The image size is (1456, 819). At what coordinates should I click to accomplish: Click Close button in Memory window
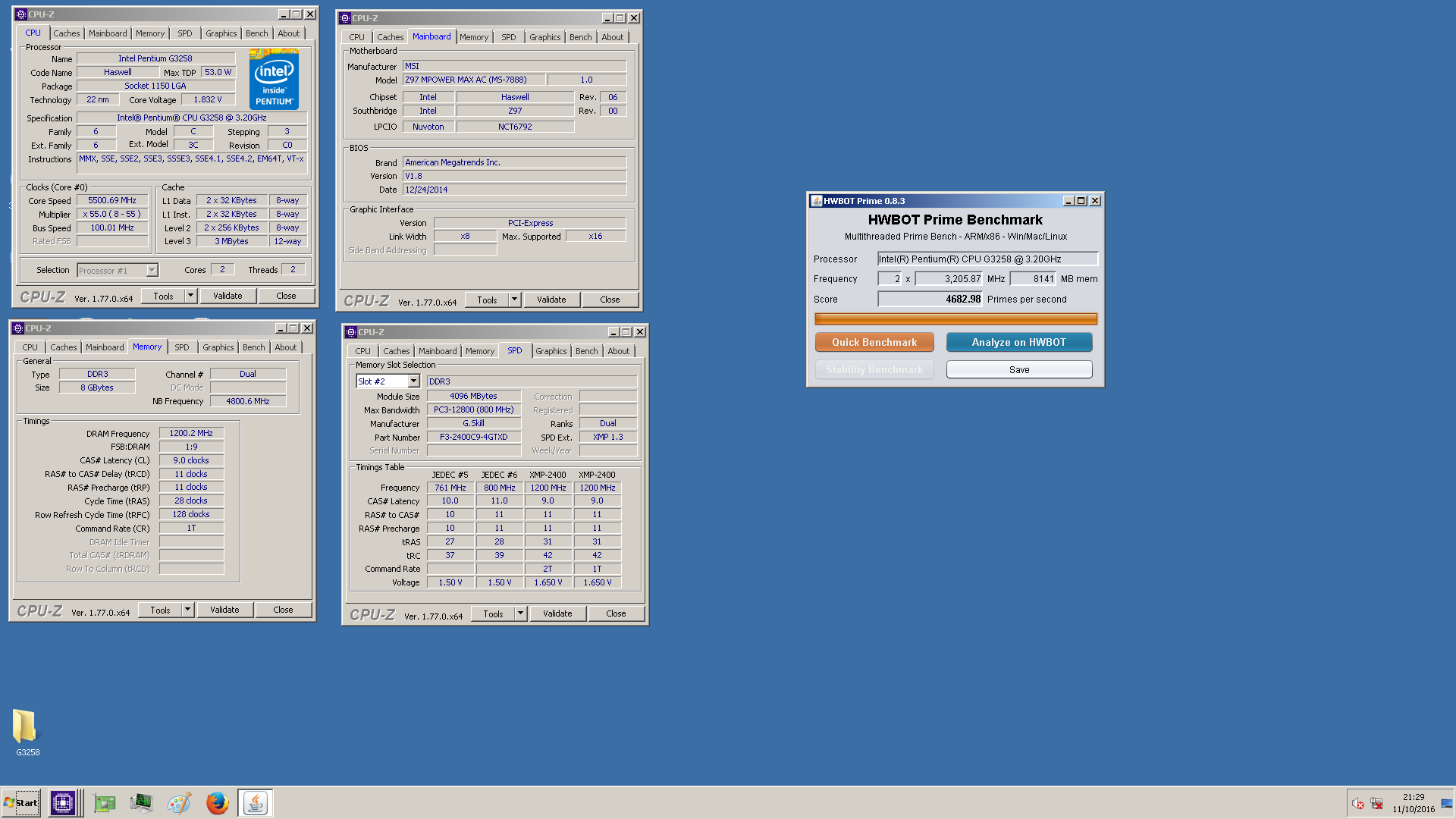point(283,610)
